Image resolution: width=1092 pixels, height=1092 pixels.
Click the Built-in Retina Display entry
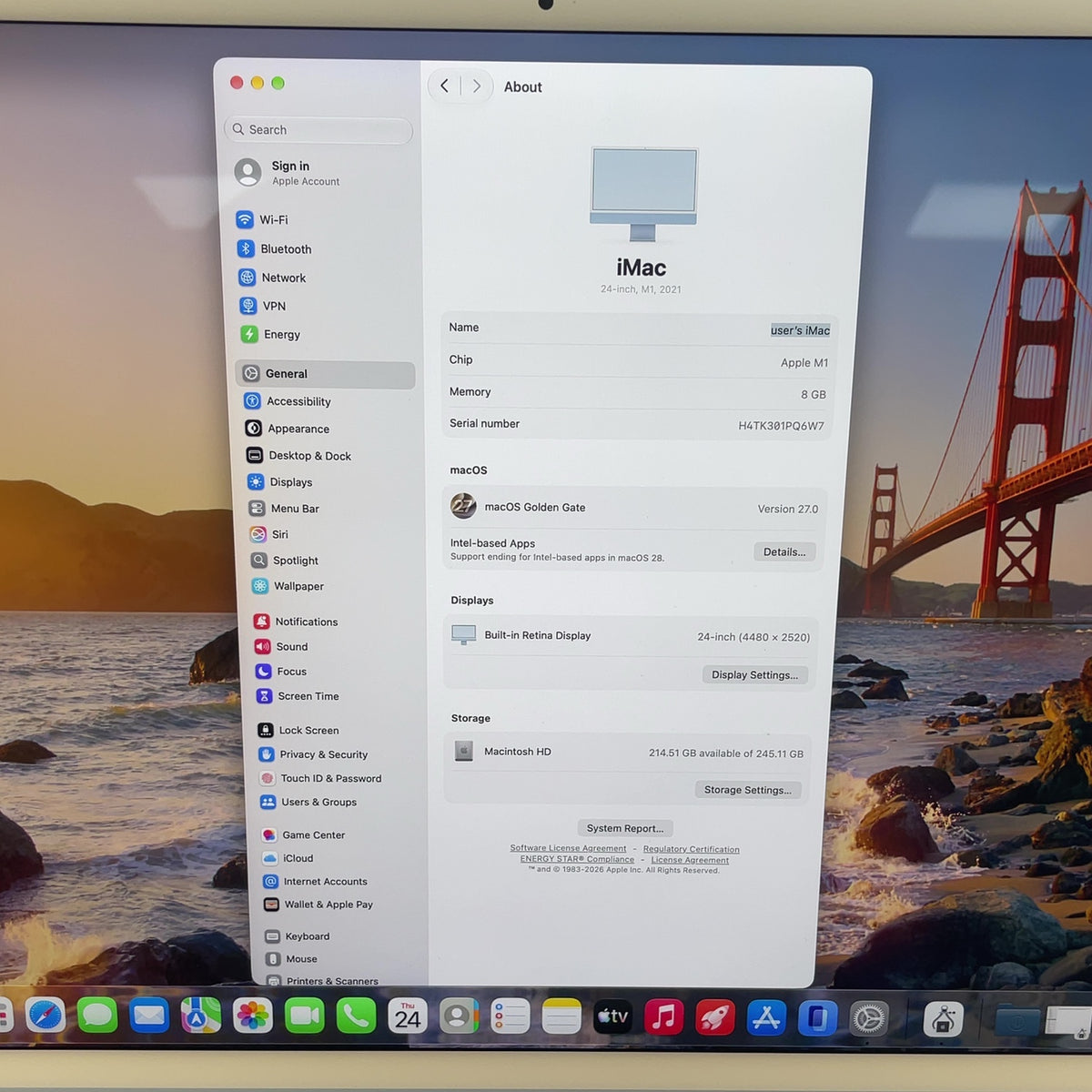631,635
